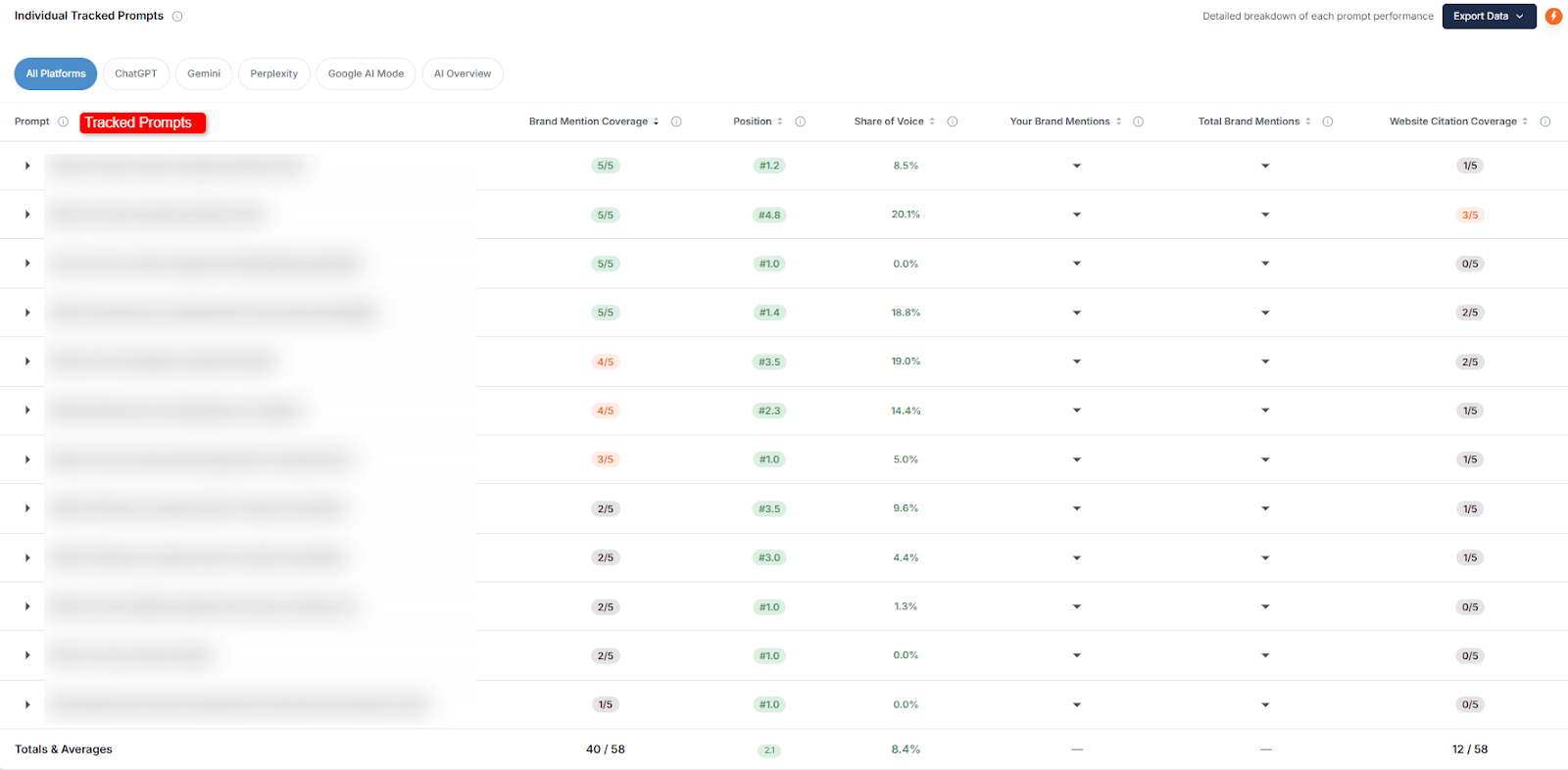Expand the prompt row with 4.4% share
1568x770 pixels.
pyautogui.click(x=27, y=557)
